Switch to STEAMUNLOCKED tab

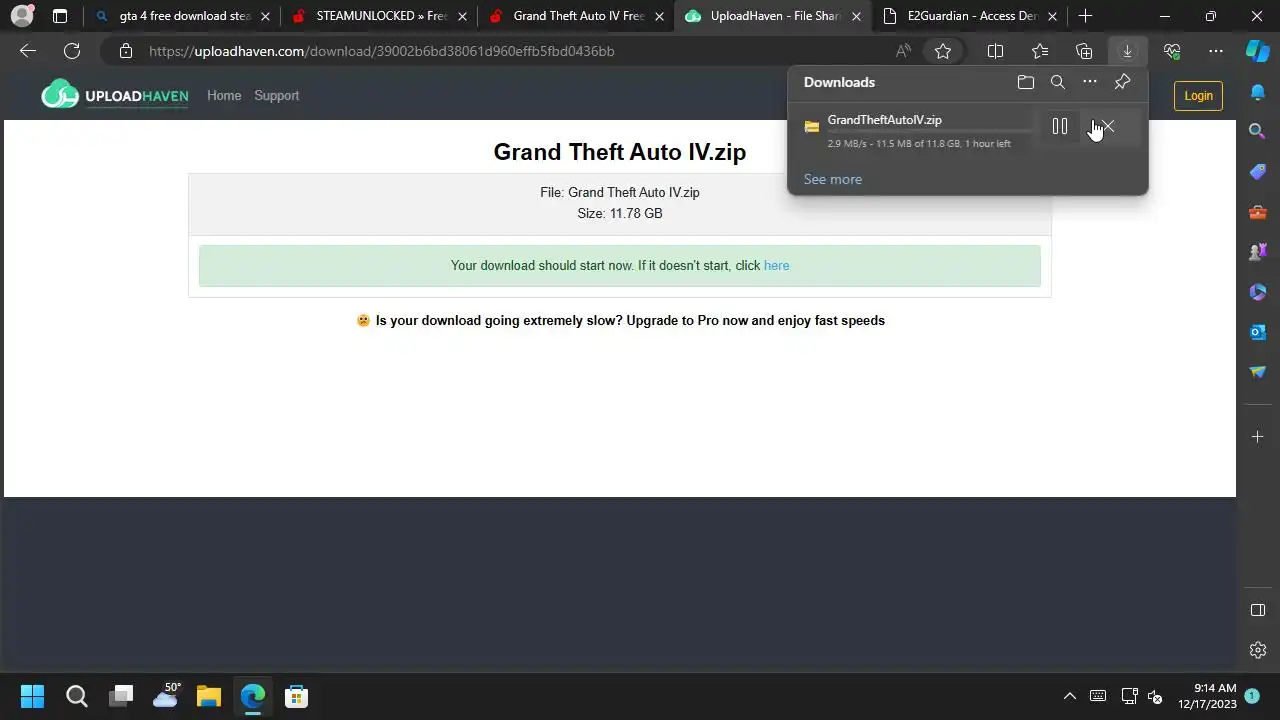click(378, 16)
